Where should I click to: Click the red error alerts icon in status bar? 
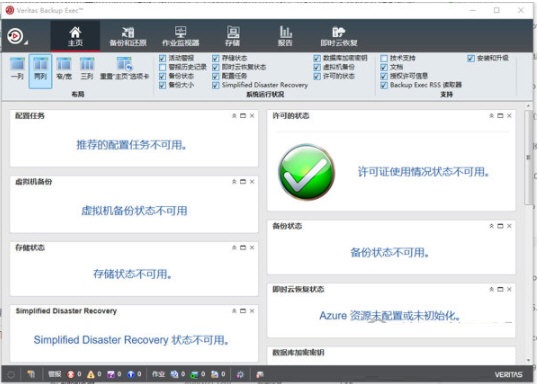71,374
